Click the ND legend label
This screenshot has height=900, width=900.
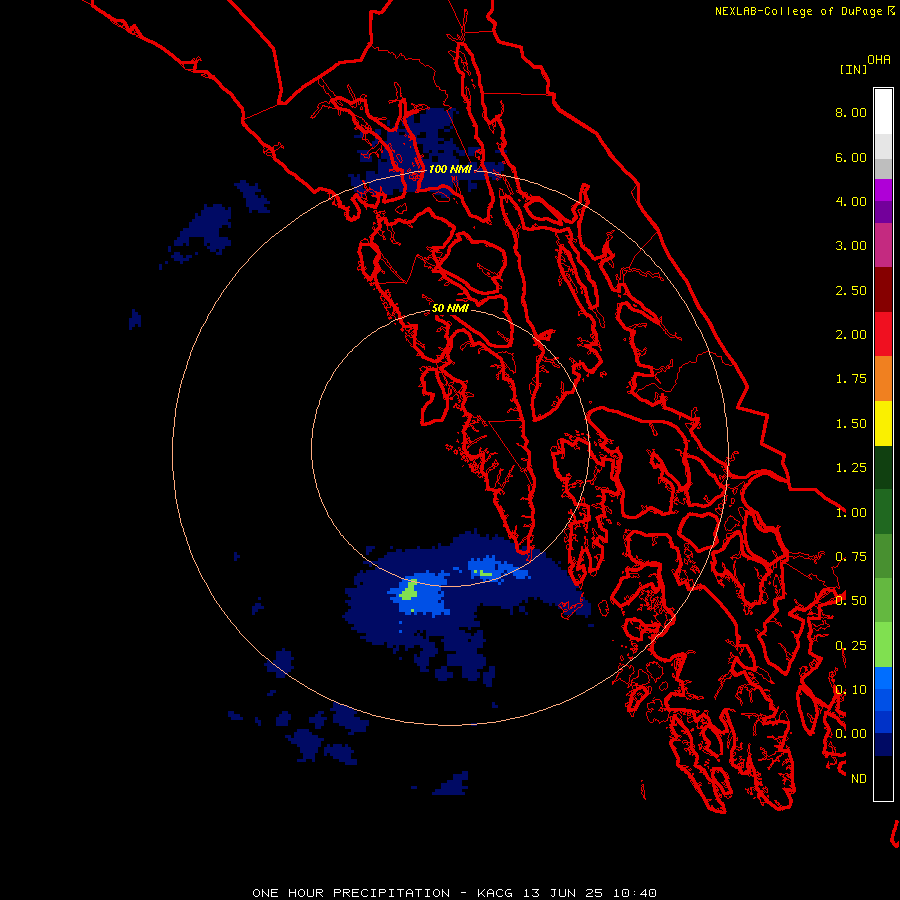859,779
